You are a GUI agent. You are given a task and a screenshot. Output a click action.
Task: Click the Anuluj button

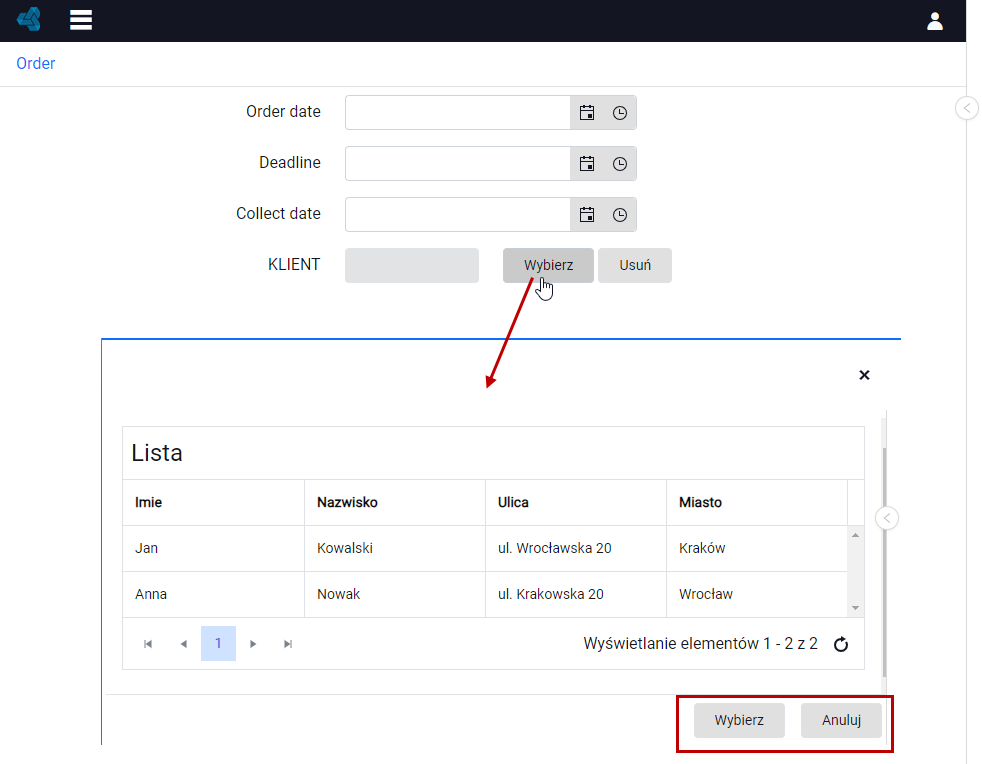tap(841, 720)
